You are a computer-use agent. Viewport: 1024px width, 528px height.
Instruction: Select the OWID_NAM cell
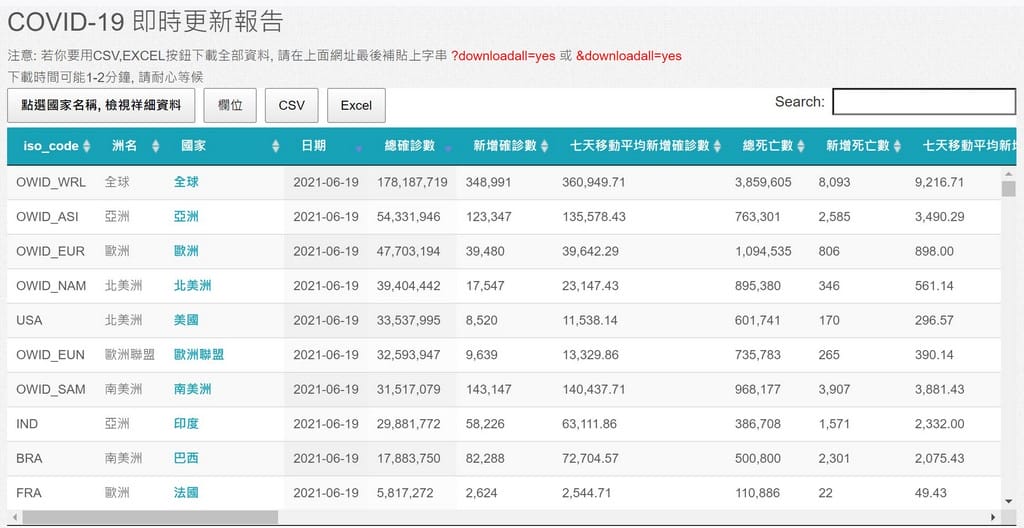51,286
